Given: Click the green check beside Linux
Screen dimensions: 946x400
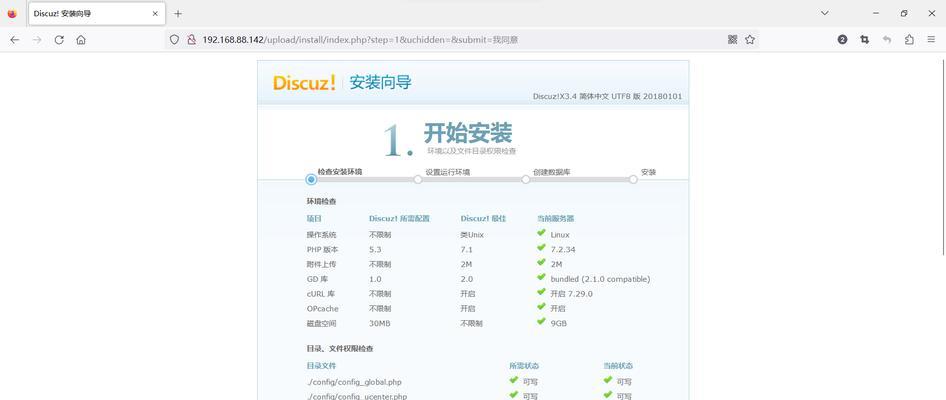Looking at the screenshot, I should click(x=541, y=233).
